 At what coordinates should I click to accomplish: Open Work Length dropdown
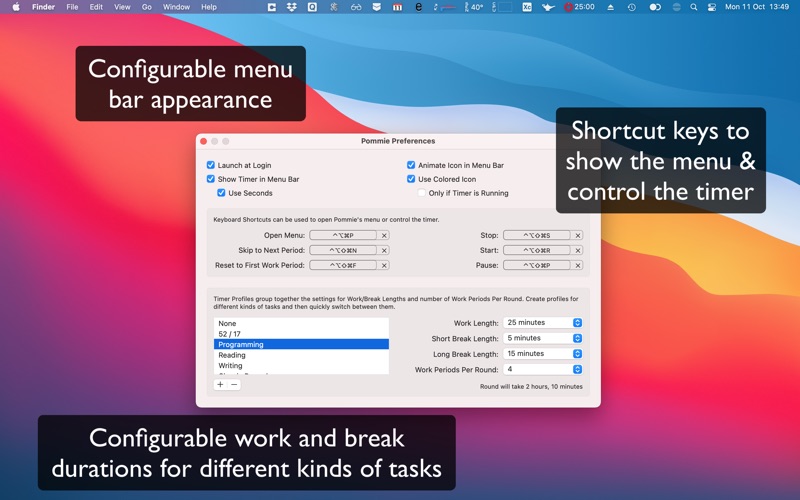coord(543,322)
